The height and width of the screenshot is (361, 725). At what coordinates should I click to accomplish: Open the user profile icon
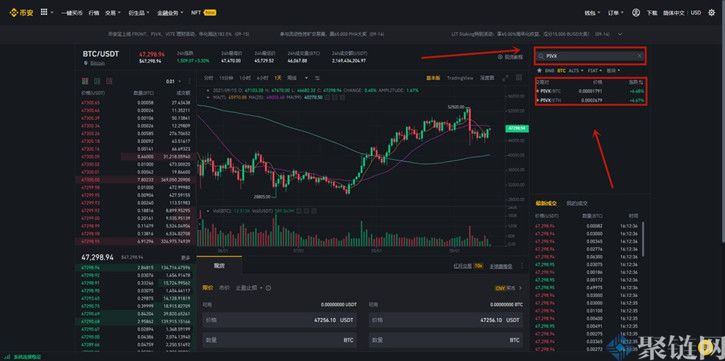(636, 12)
